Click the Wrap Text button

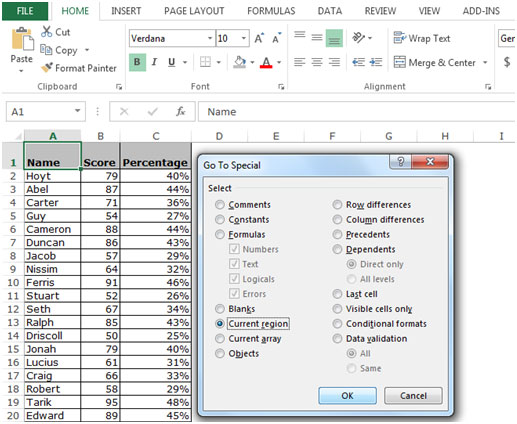422,38
